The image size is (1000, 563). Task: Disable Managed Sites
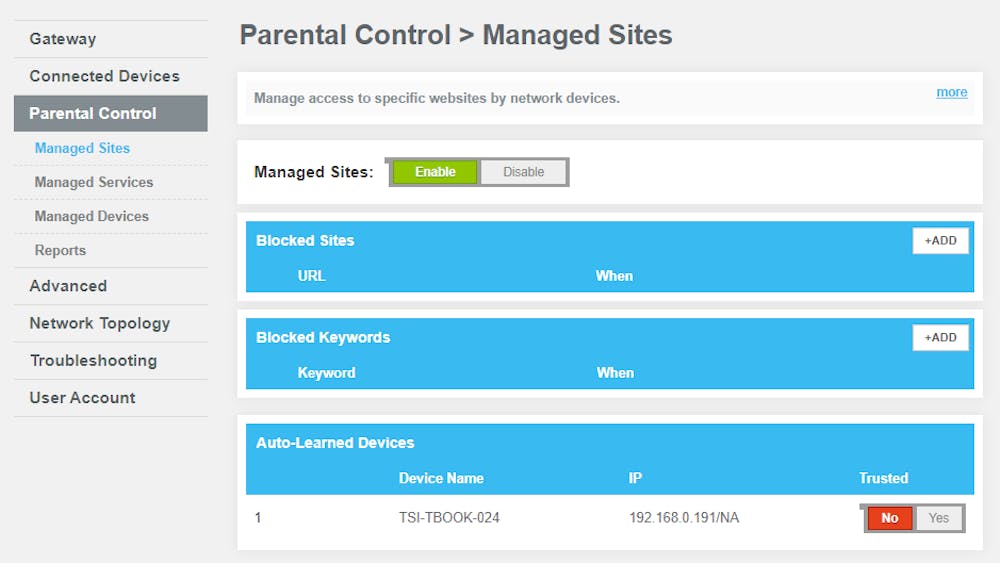coord(523,172)
